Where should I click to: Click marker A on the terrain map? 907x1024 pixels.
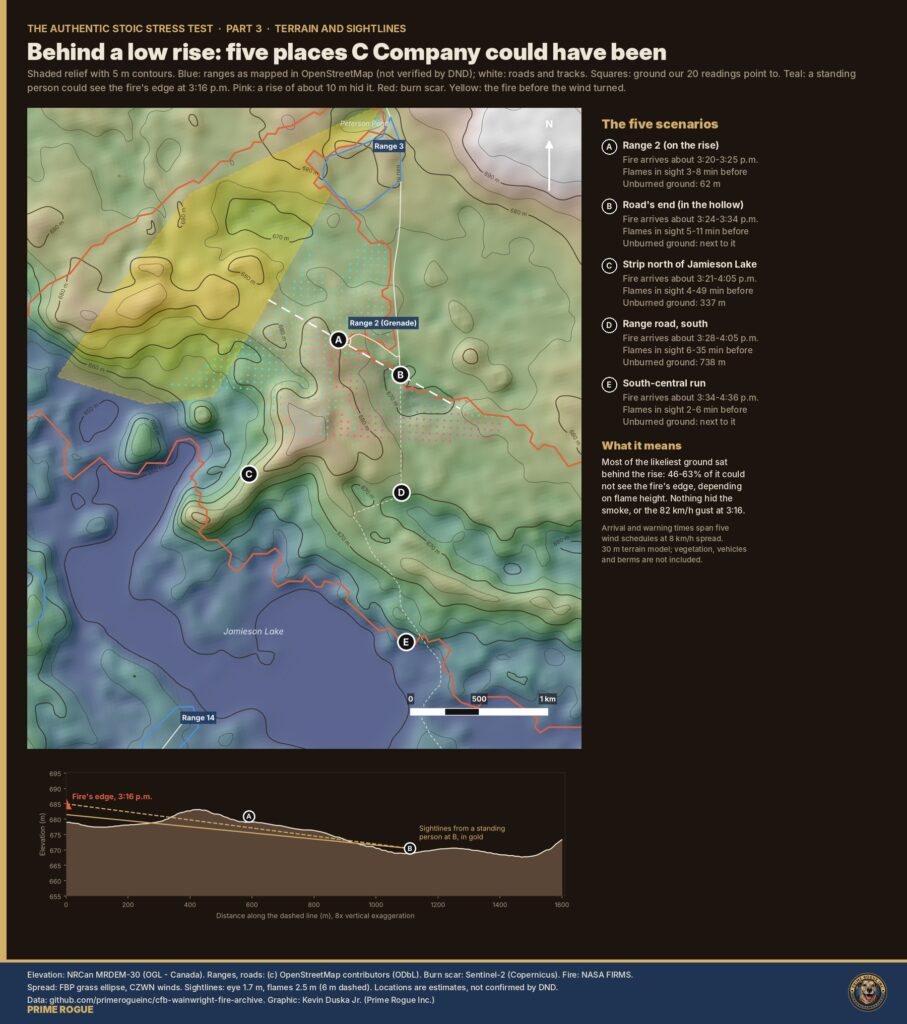tap(338, 340)
